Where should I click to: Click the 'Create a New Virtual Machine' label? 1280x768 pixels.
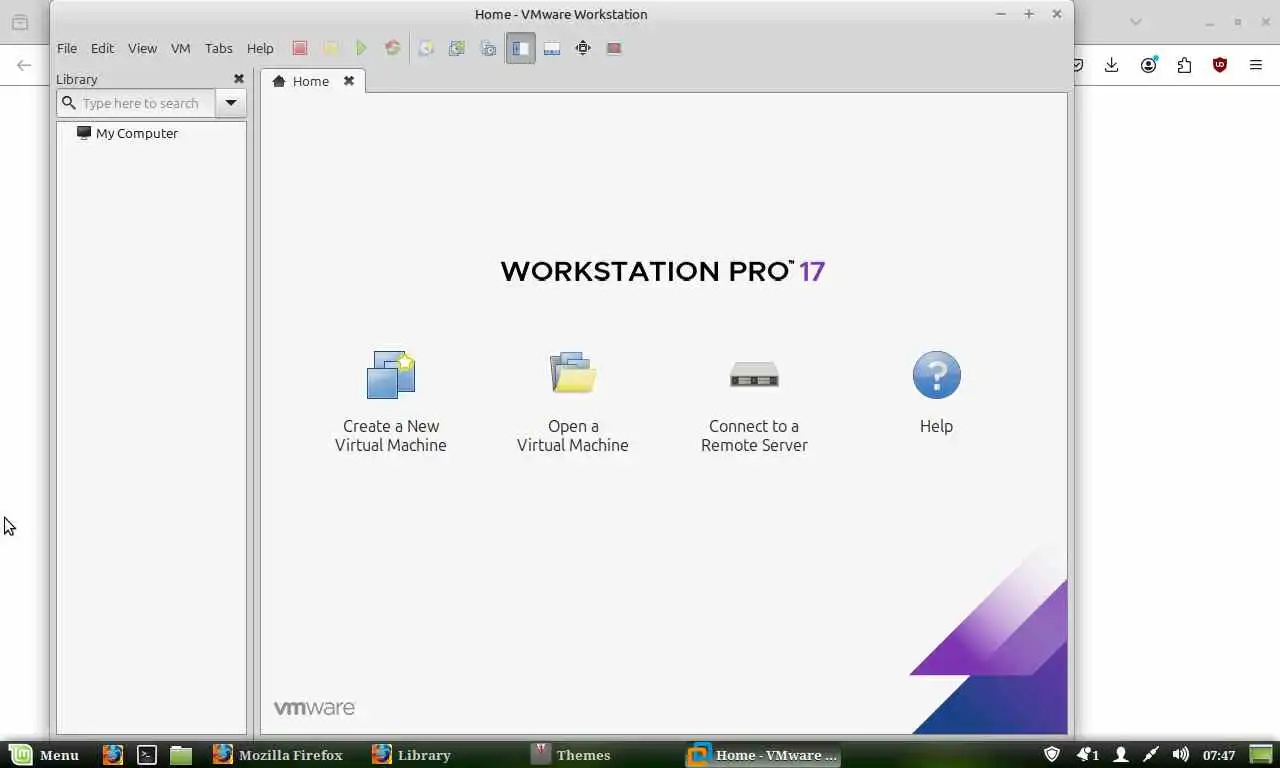(391, 435)
